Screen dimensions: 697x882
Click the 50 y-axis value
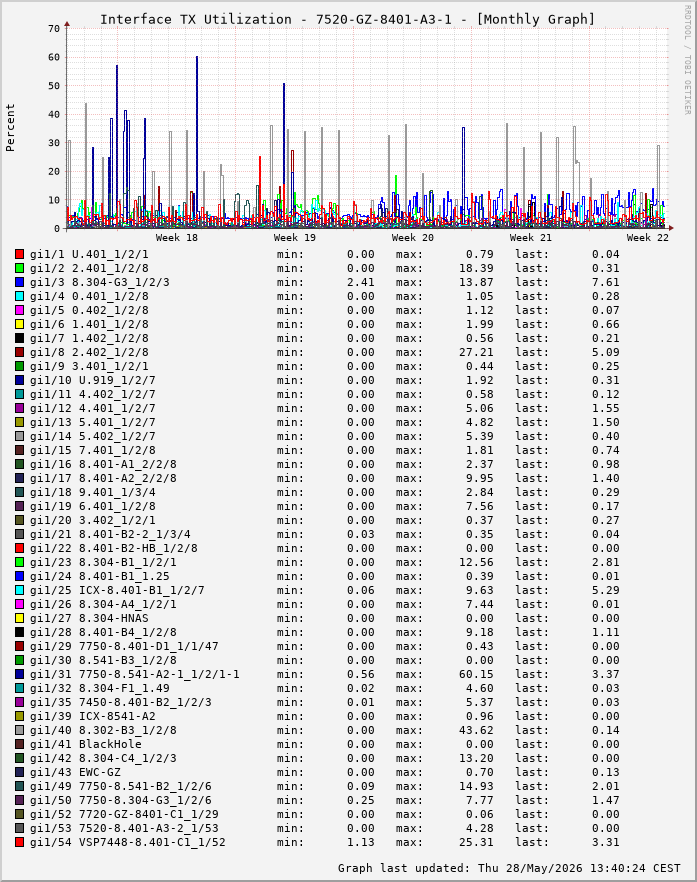pos(54,86)
